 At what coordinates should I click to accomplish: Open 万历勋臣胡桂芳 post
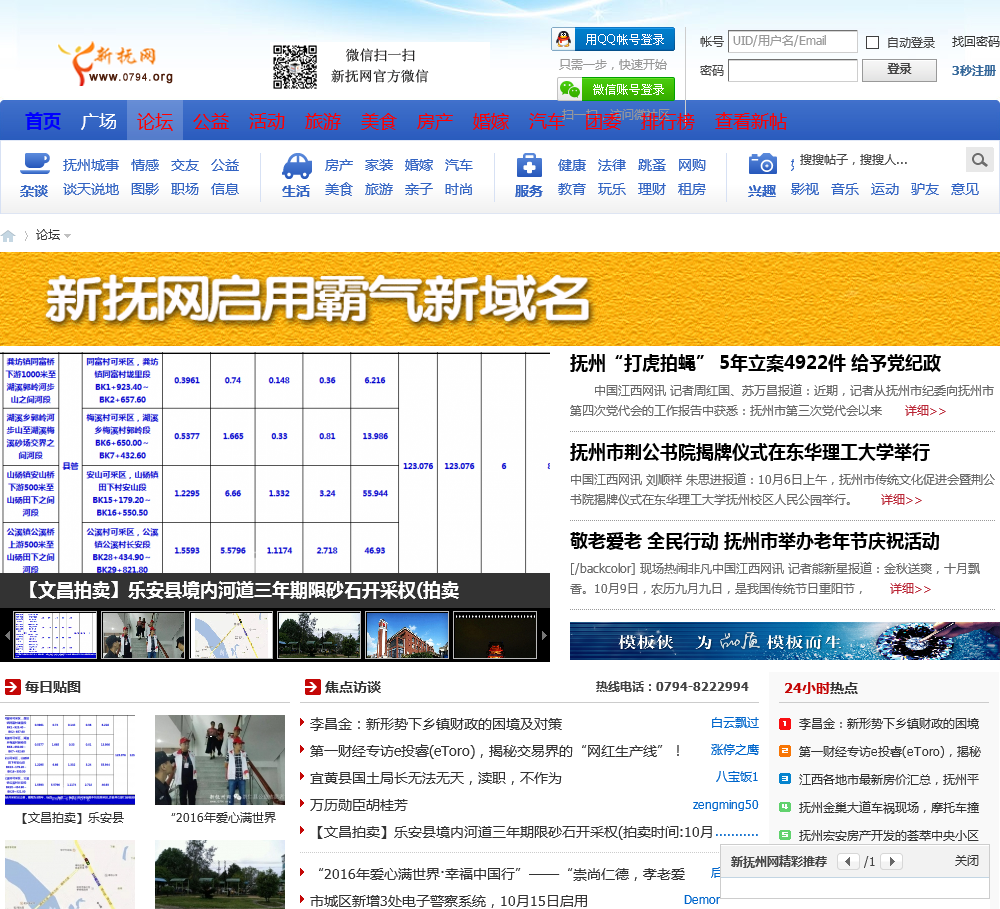[358, 806]
